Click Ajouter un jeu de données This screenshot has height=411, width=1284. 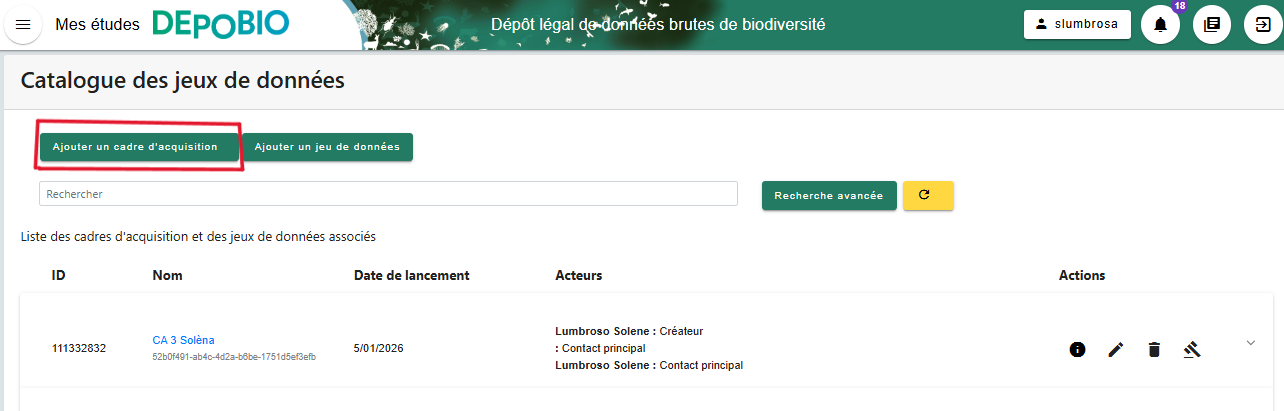tap(327, 147)
